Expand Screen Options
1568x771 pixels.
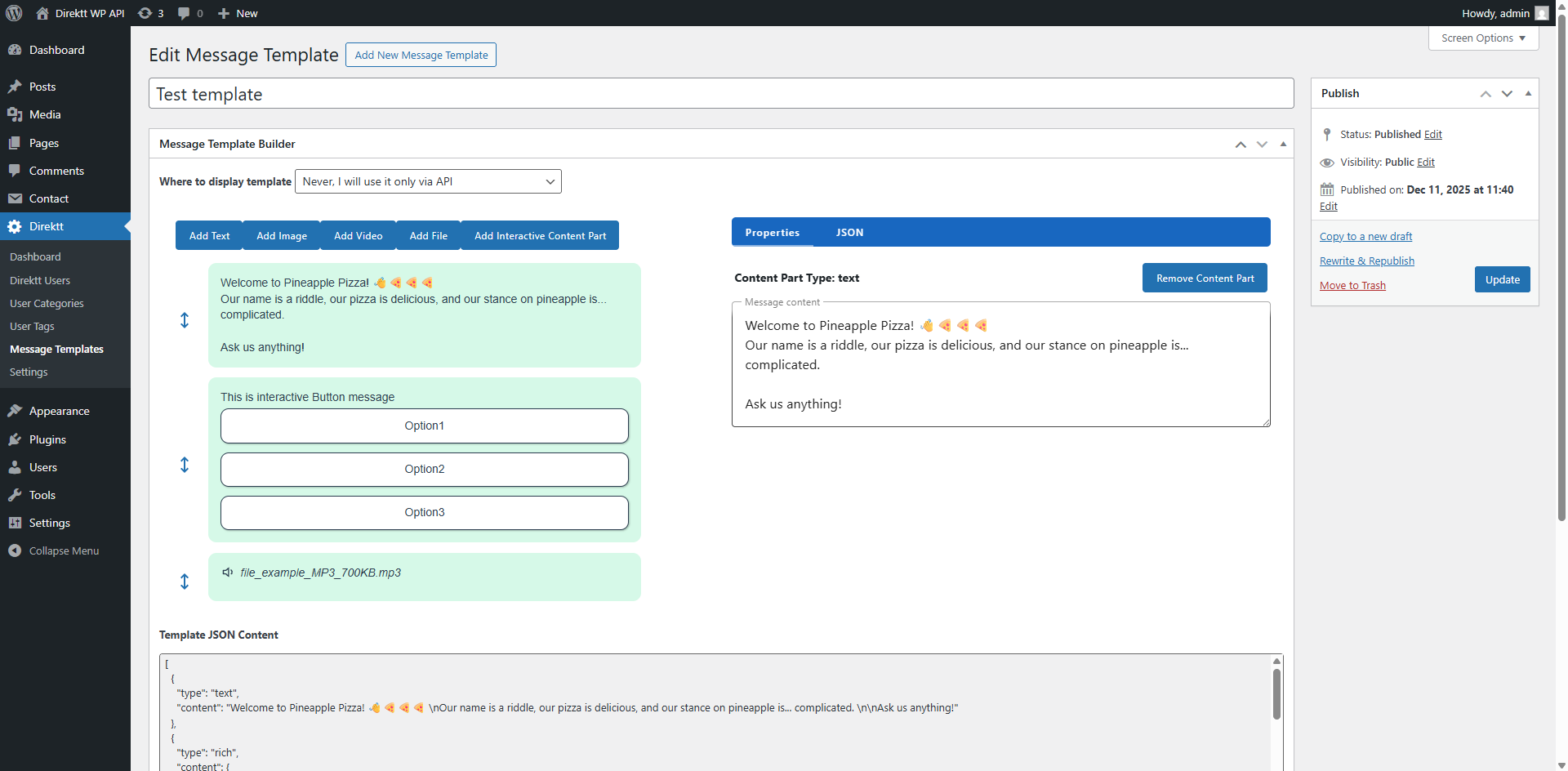[x=1481, y=38]
